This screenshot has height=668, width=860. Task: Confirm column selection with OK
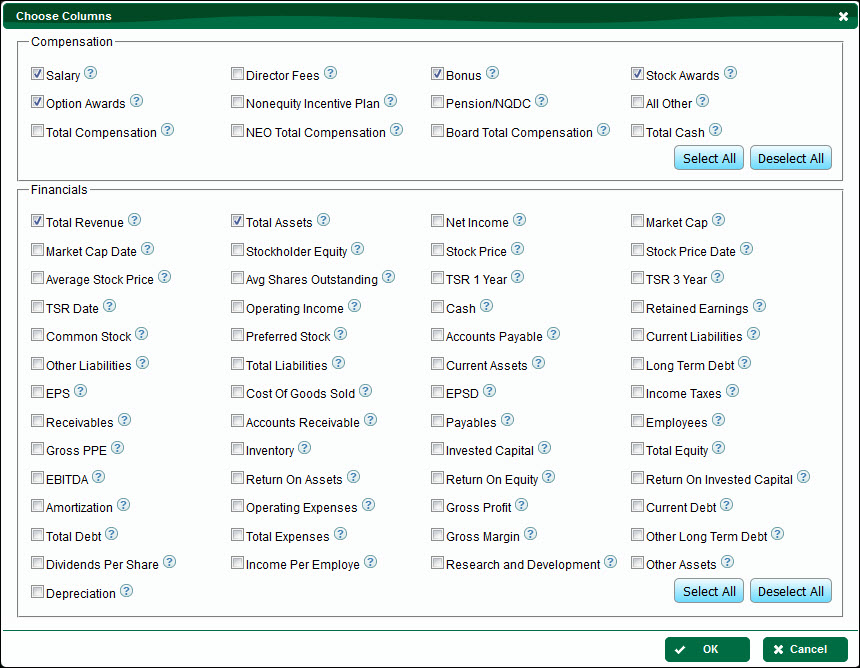pyautogui.click(x=707, y=650)
